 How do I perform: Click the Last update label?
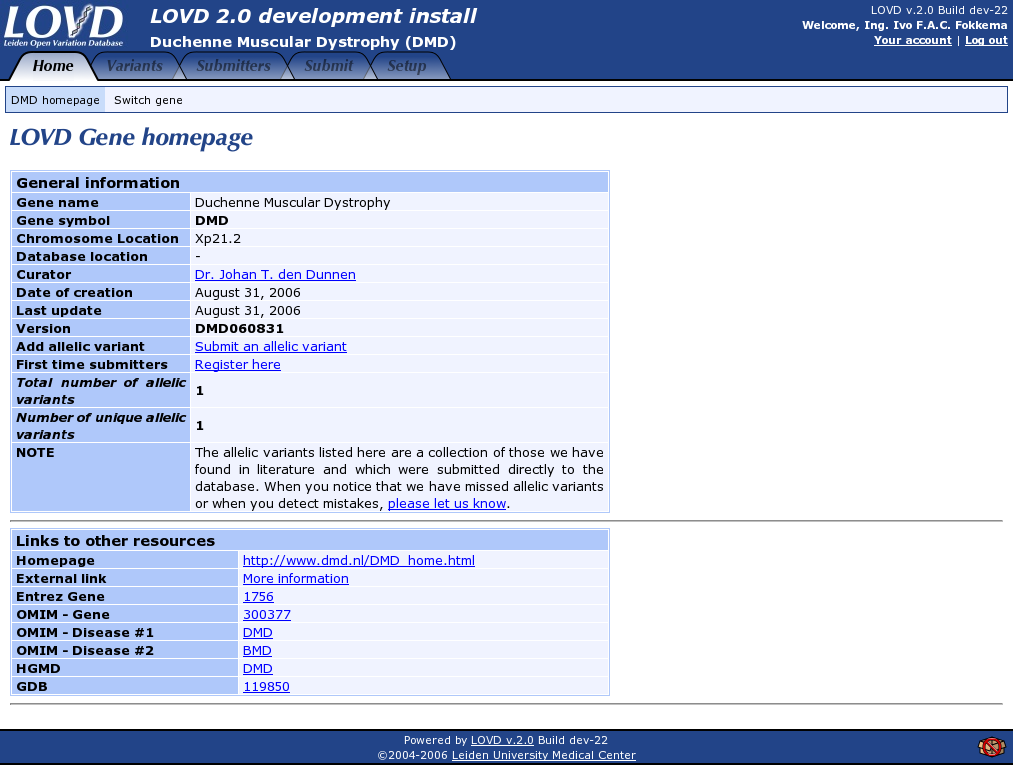click(x=59, y=311)
